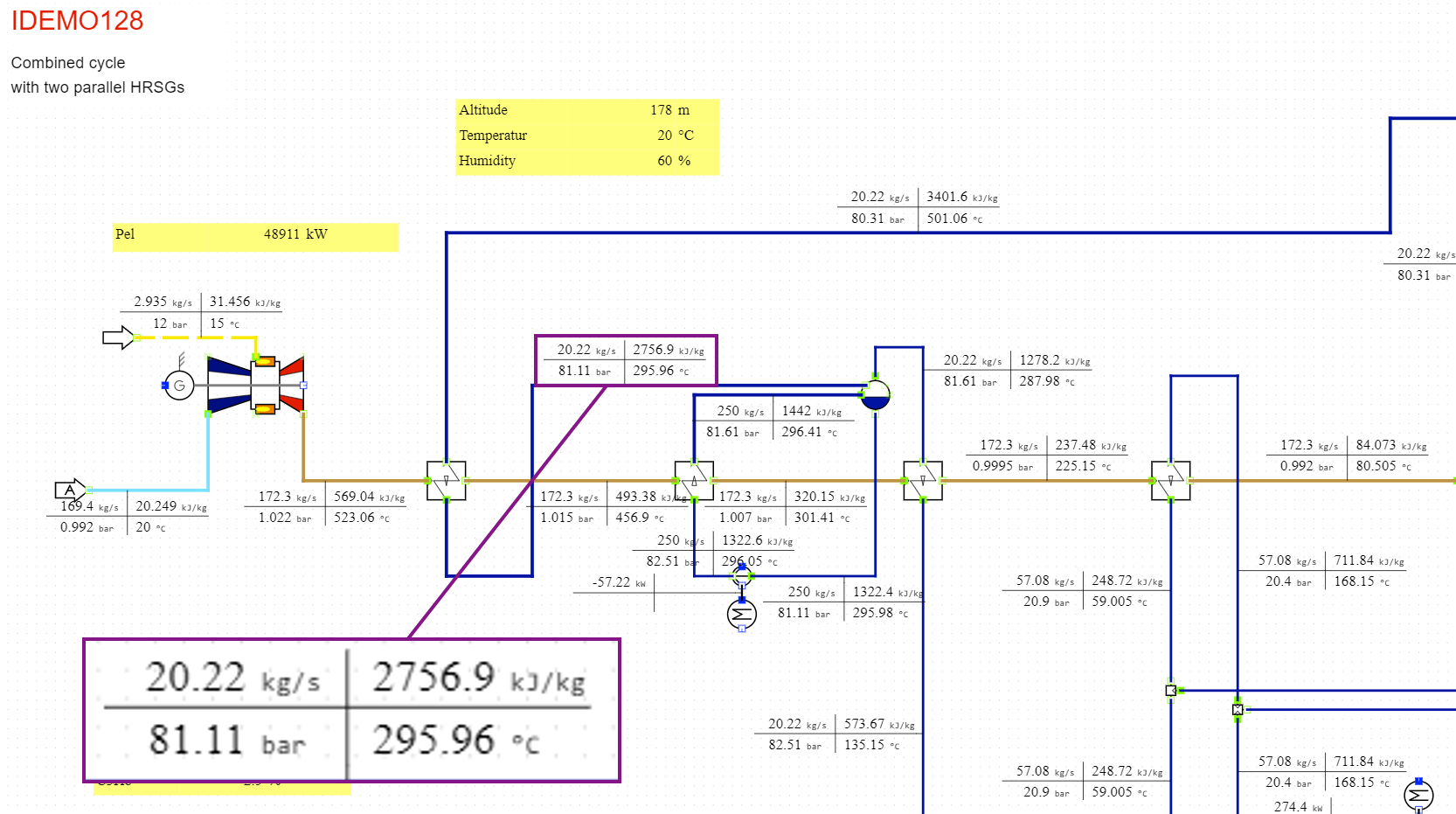
Task: Click the Altitude 178 m value field
Action: pos(669,110)
